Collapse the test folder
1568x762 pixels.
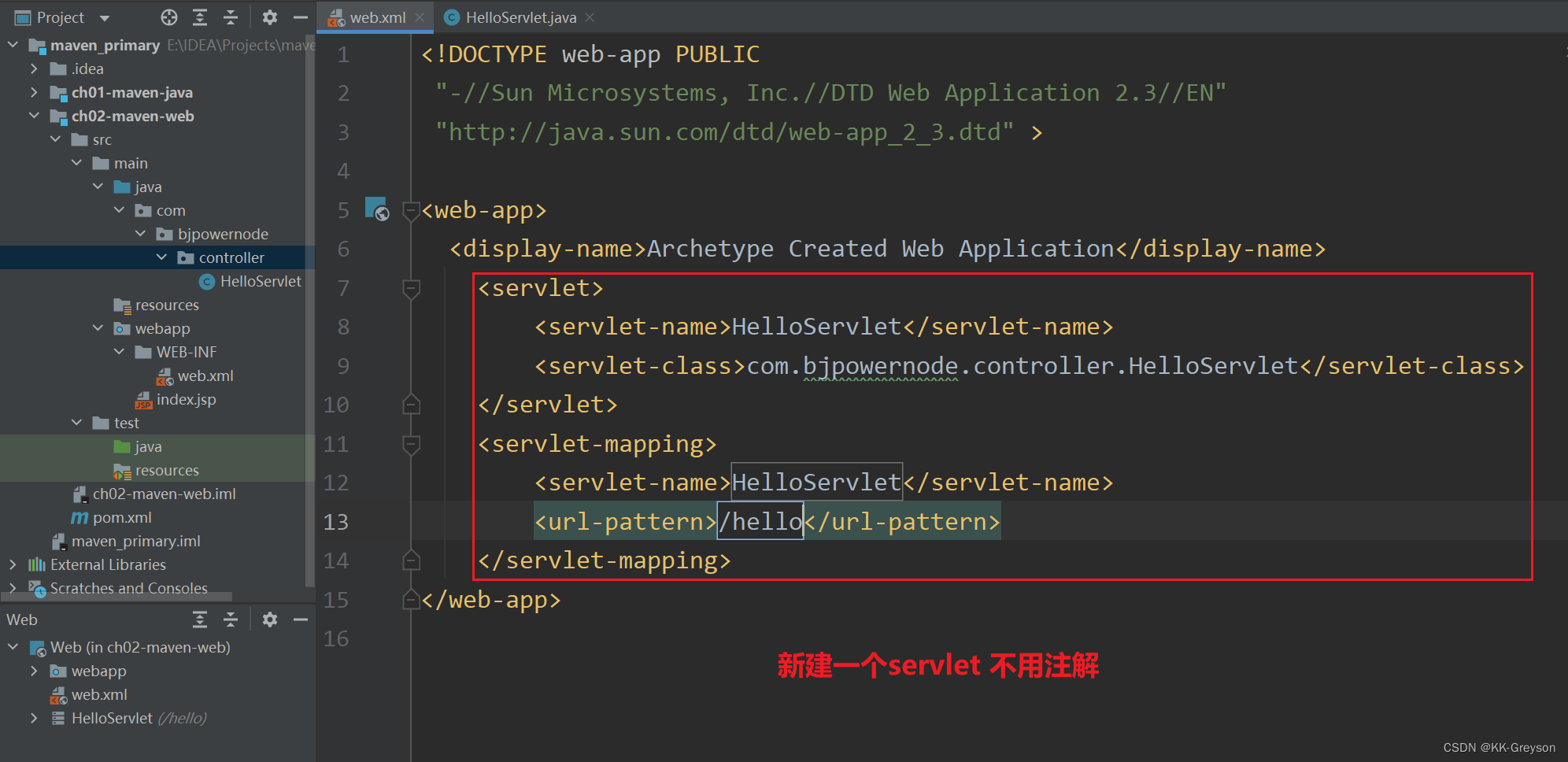coord(76,423)
